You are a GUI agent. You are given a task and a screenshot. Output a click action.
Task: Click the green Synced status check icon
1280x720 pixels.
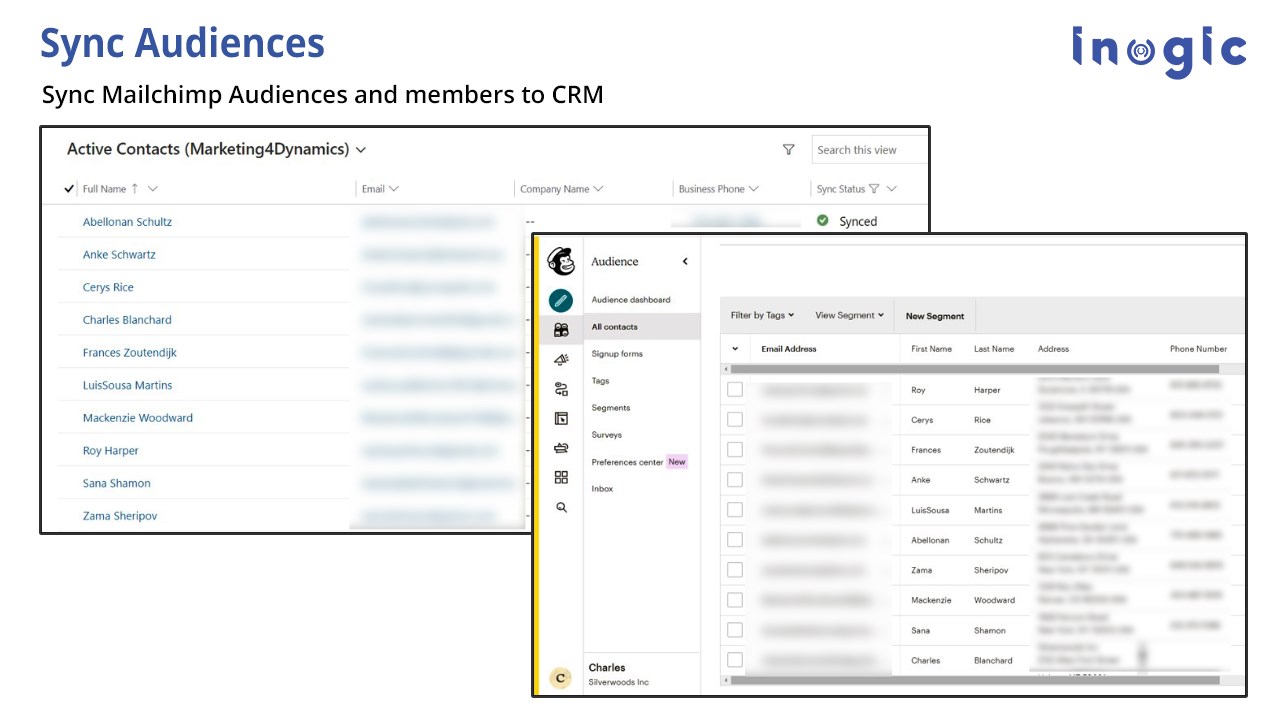pyautogui.click(x=822, y=221)
